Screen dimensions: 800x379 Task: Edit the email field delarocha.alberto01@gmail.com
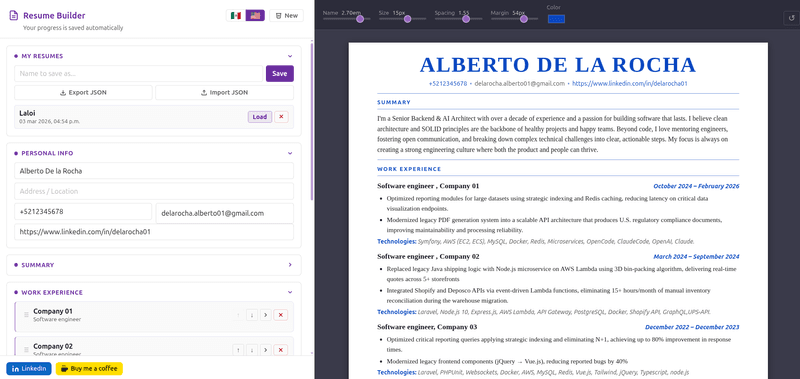[x=224, y=213]
